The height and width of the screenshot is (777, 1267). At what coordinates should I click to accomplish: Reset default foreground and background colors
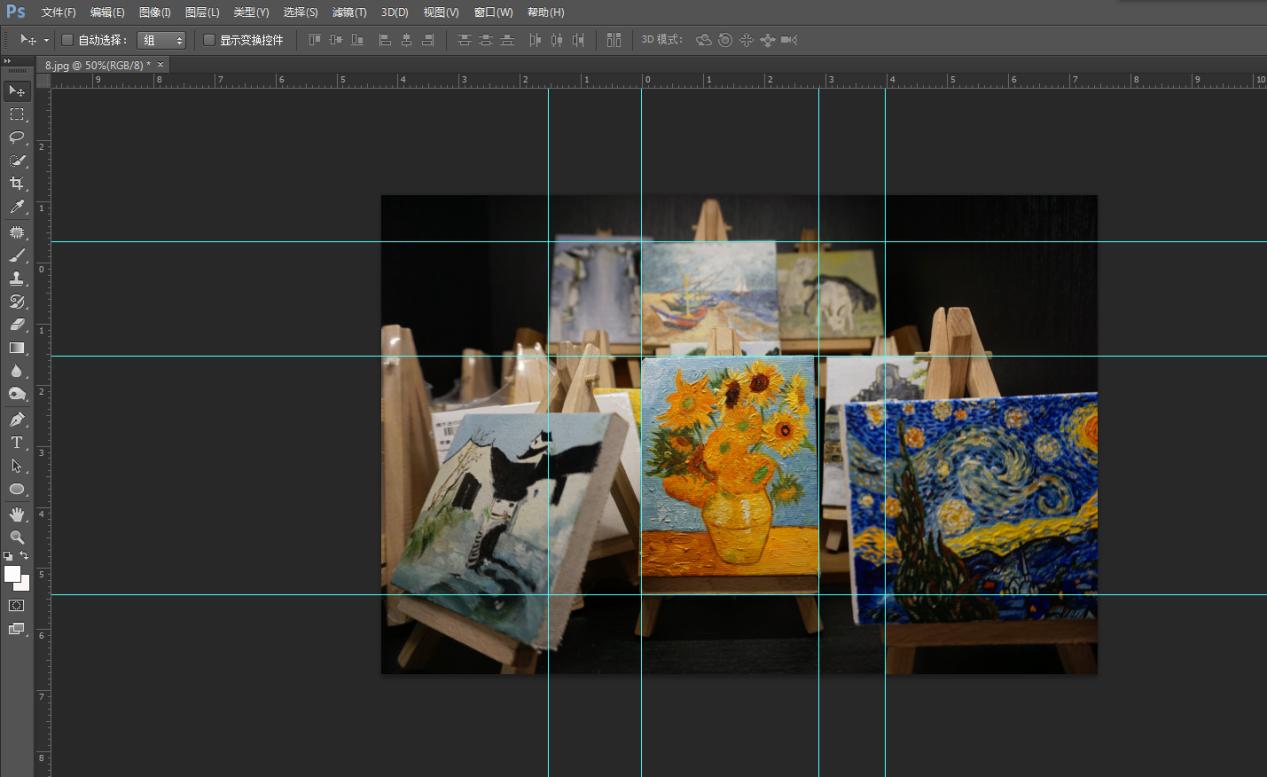tap(8, 556)
